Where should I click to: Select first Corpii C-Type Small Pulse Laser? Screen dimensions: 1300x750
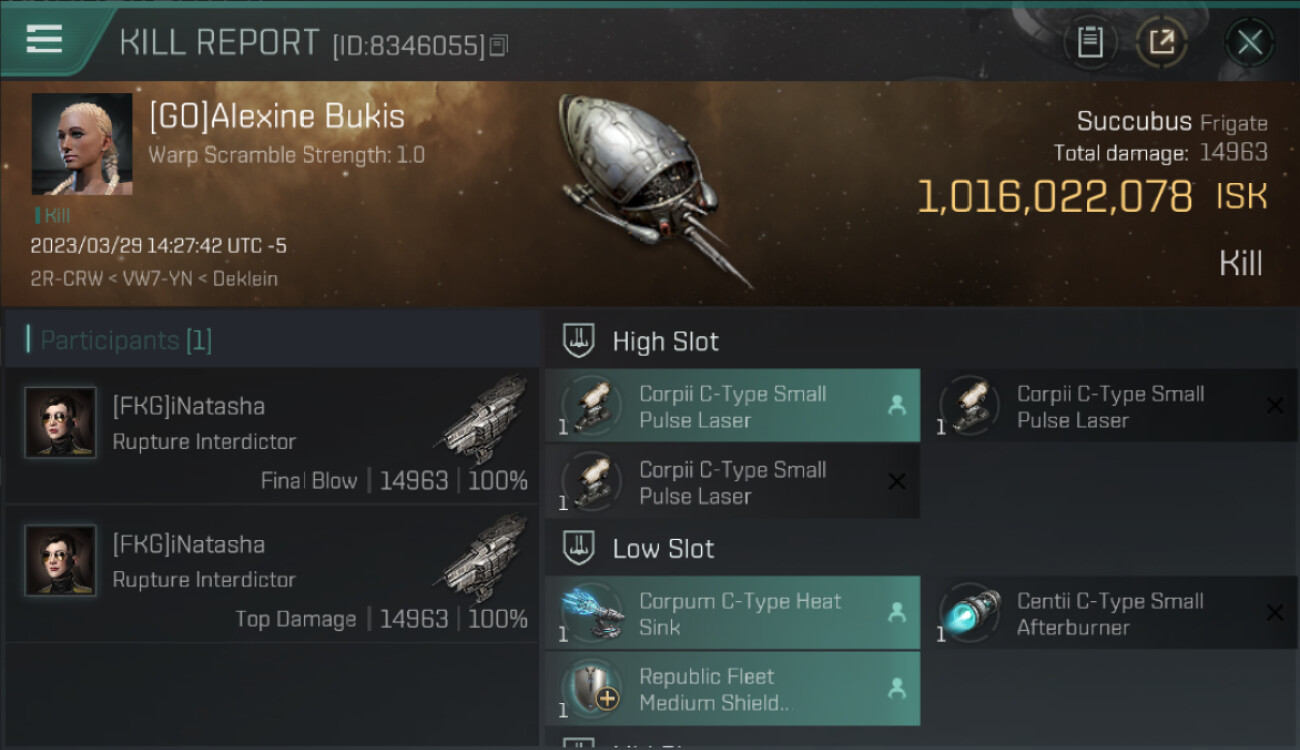click(732, 406)
